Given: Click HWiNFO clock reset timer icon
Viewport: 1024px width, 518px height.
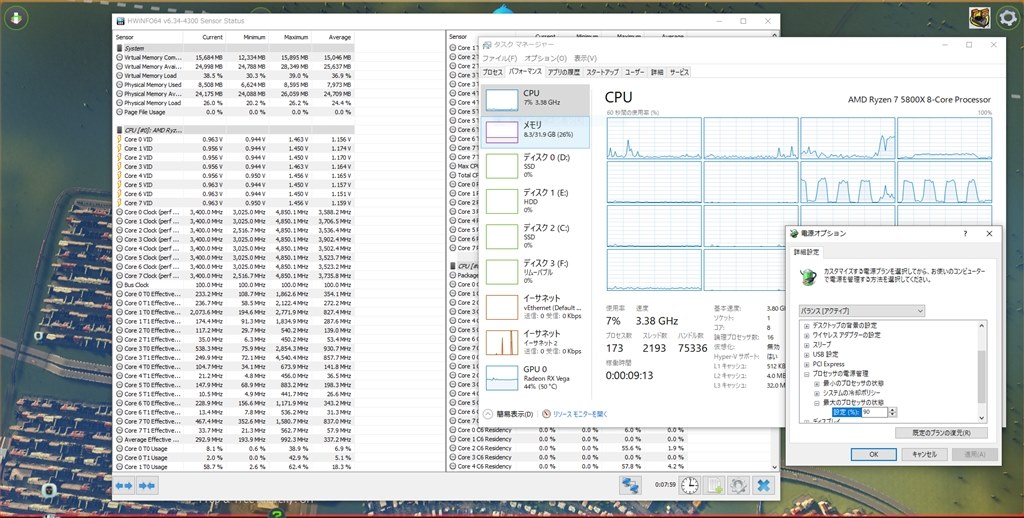Looking at the screenshot, I should click(689, 485).
